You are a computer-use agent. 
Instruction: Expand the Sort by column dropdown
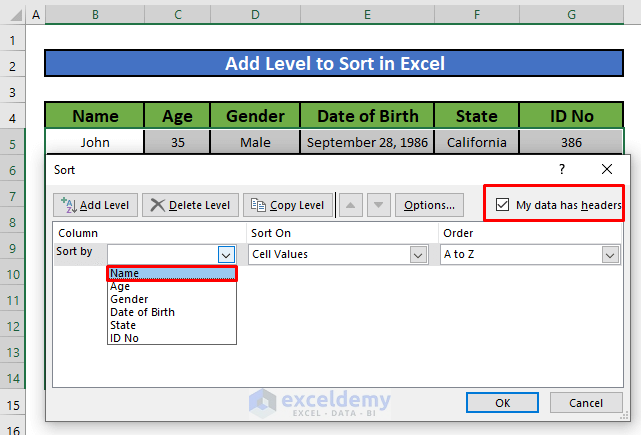coord(226,255)
